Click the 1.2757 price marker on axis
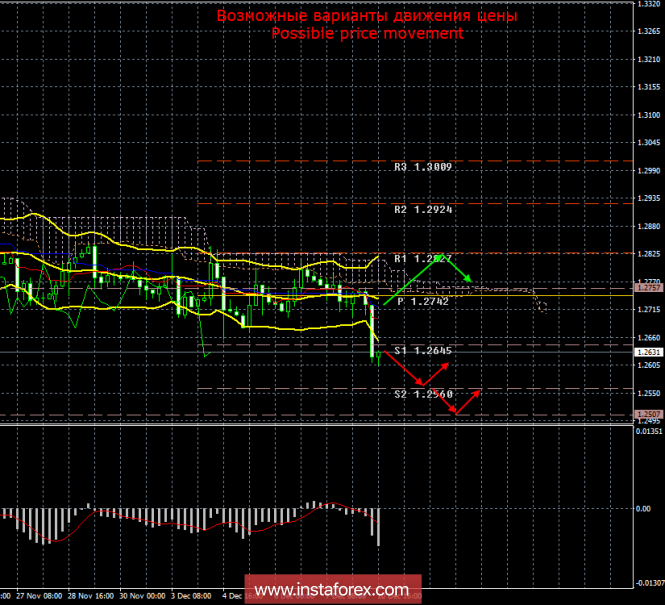This screenshot has width=665, height=605. (647, 287)
